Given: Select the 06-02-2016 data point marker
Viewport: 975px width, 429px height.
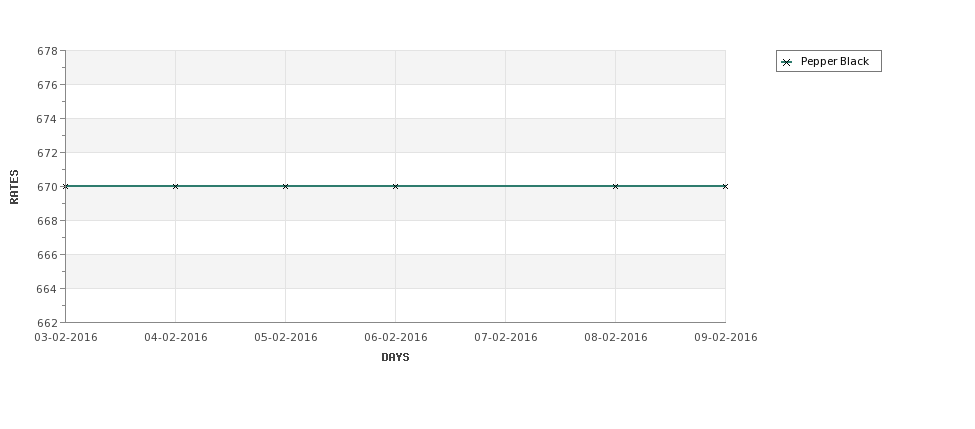Looking at the screenshot, I should [x=395, y=186].
